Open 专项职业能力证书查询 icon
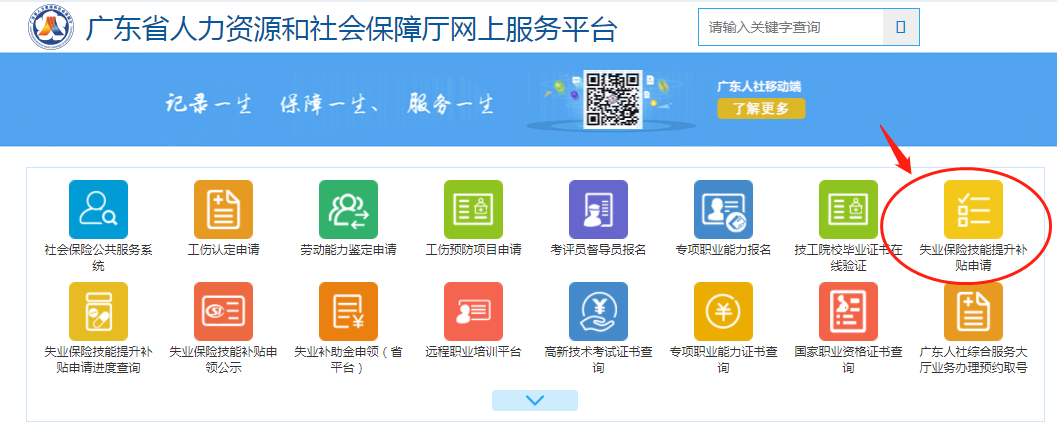1057x433 pixels. coord(723,311)
